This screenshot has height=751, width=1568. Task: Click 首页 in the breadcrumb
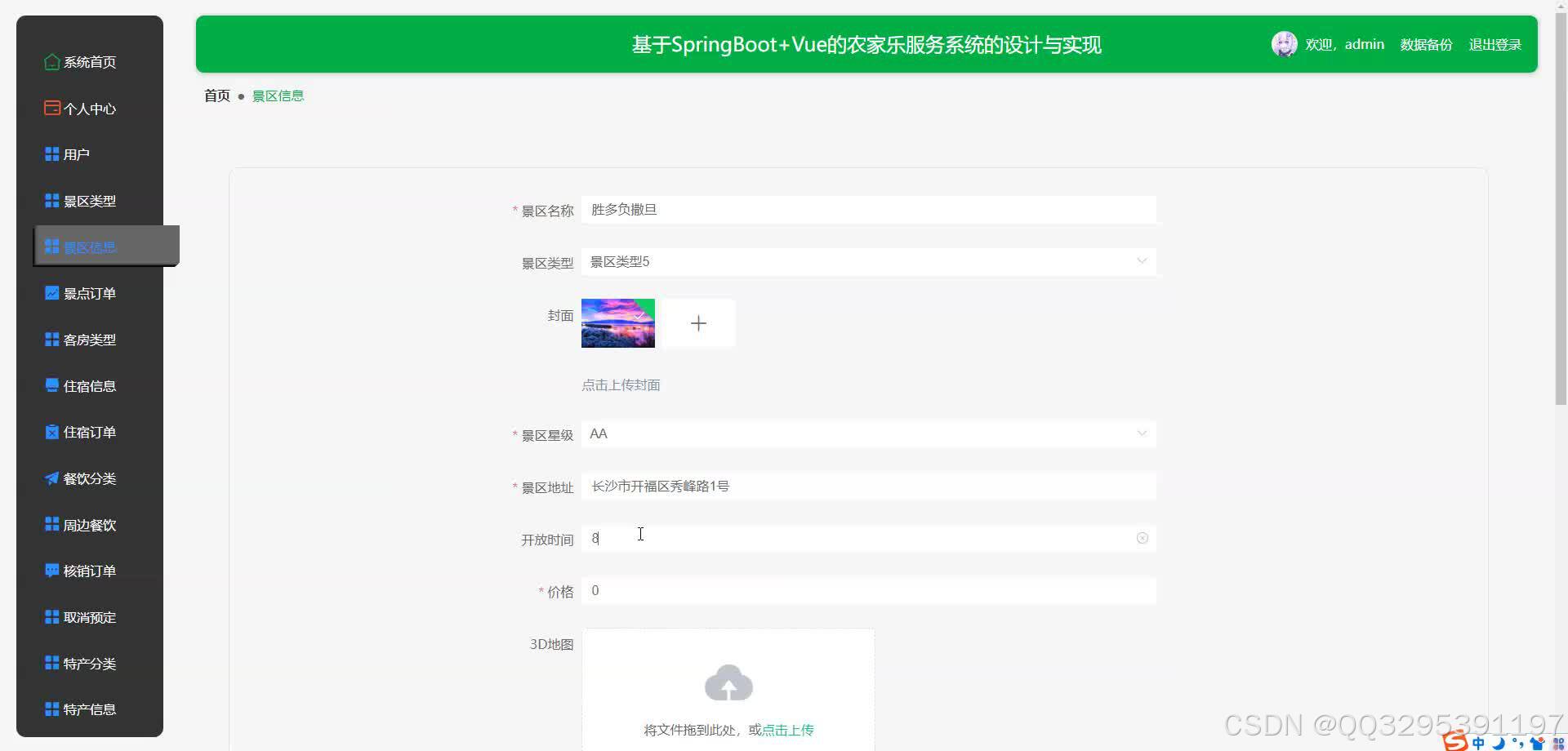(217, 96)
